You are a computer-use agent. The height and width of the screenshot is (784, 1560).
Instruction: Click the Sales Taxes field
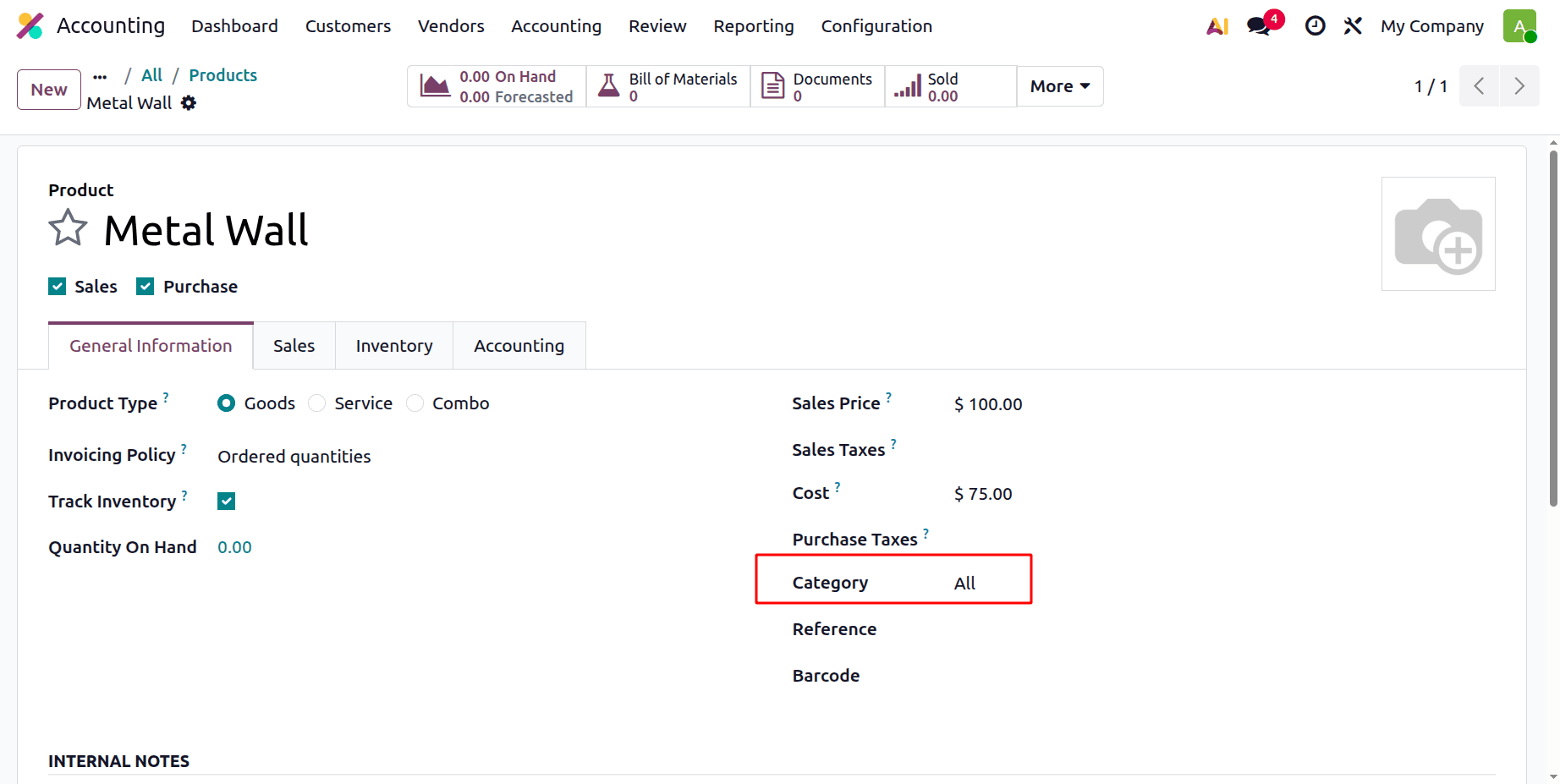click(1224, 450)
